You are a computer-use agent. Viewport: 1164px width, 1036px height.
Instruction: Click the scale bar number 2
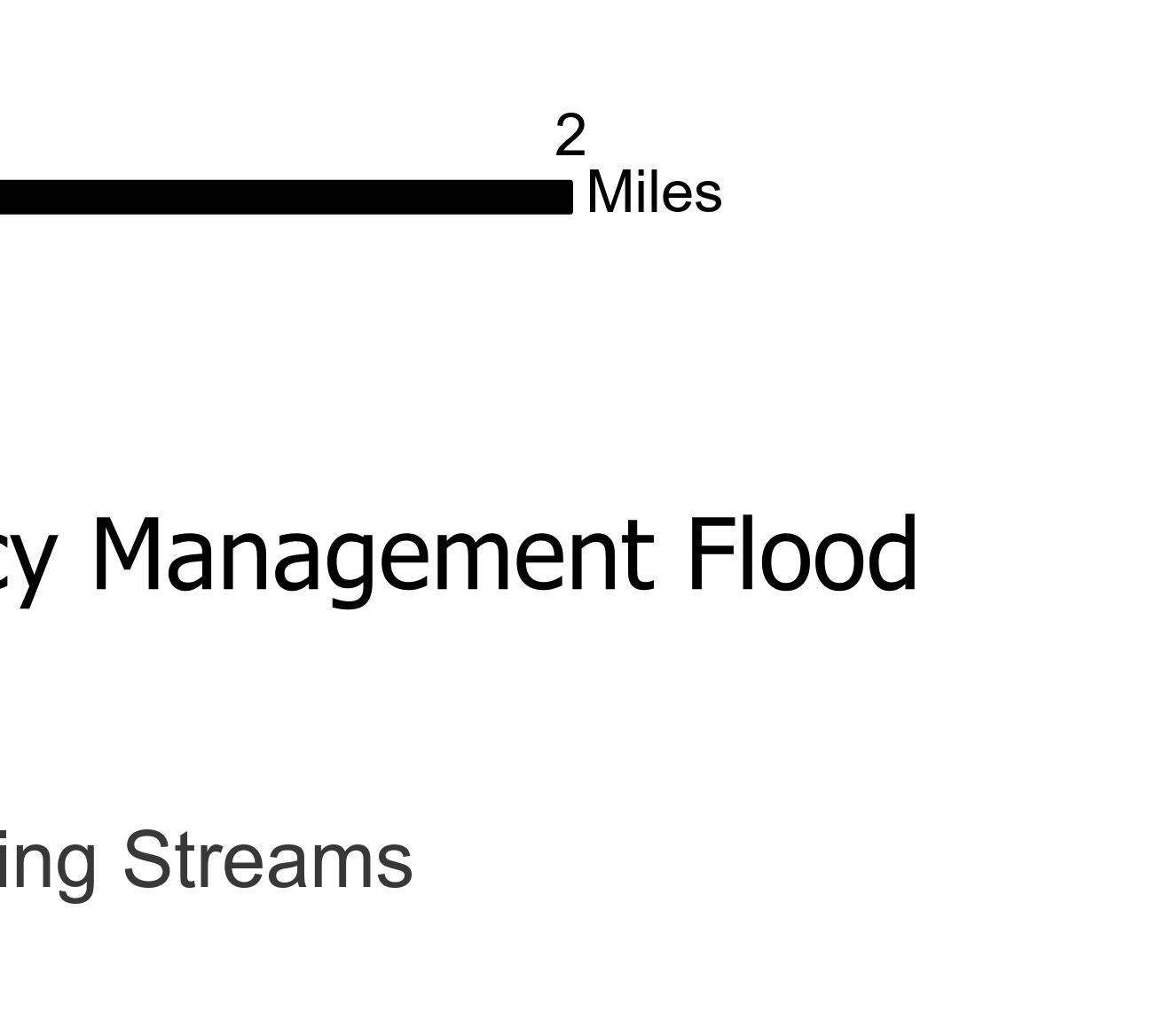[x=570, y=136]
